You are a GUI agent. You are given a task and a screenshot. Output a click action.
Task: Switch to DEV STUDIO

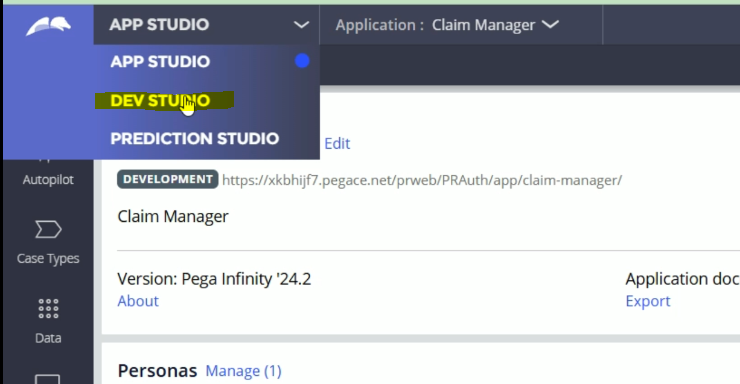pyautogui.click(x=160, y=100)
